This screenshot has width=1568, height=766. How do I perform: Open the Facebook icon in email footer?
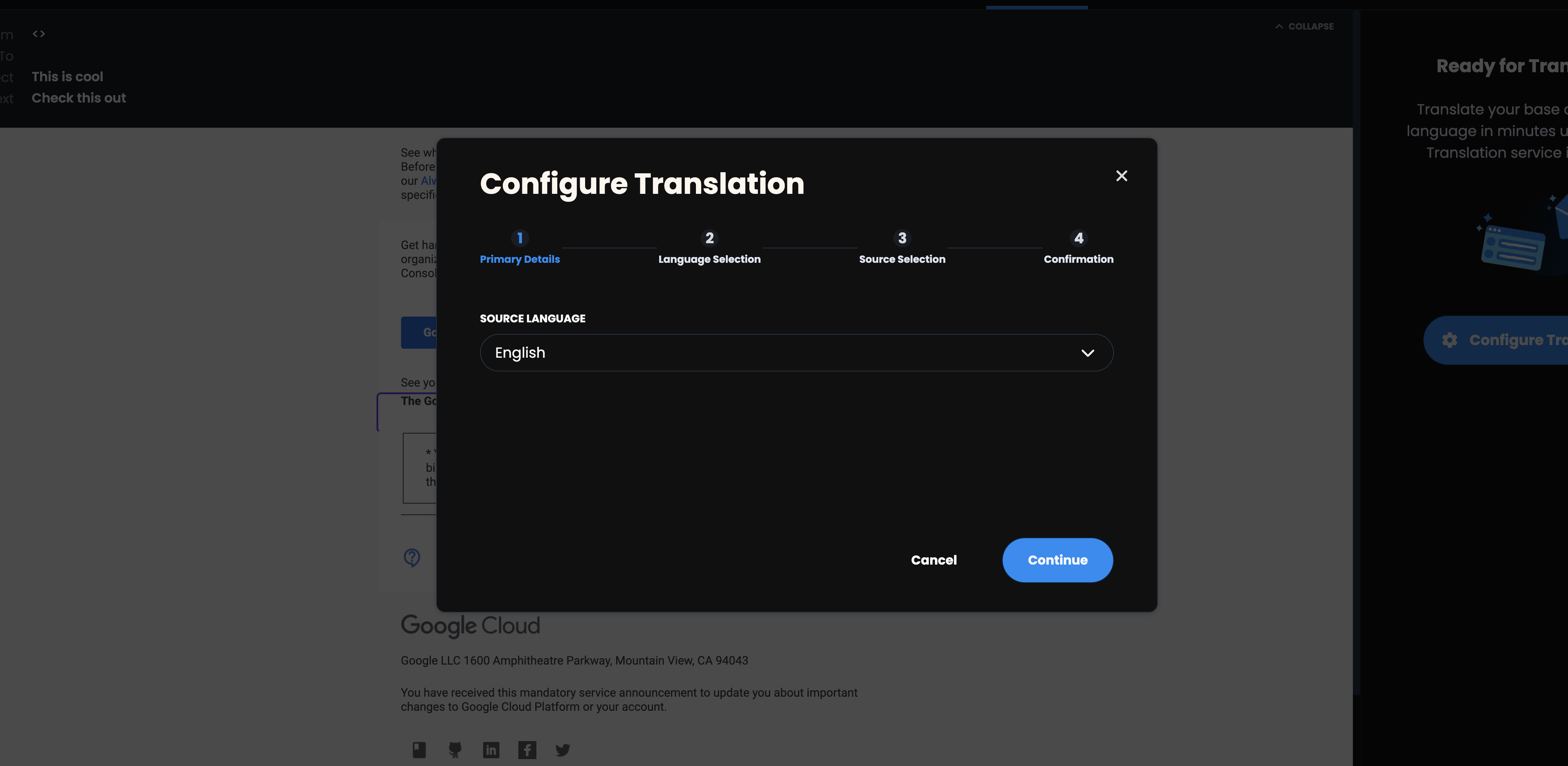click(527, 750)
